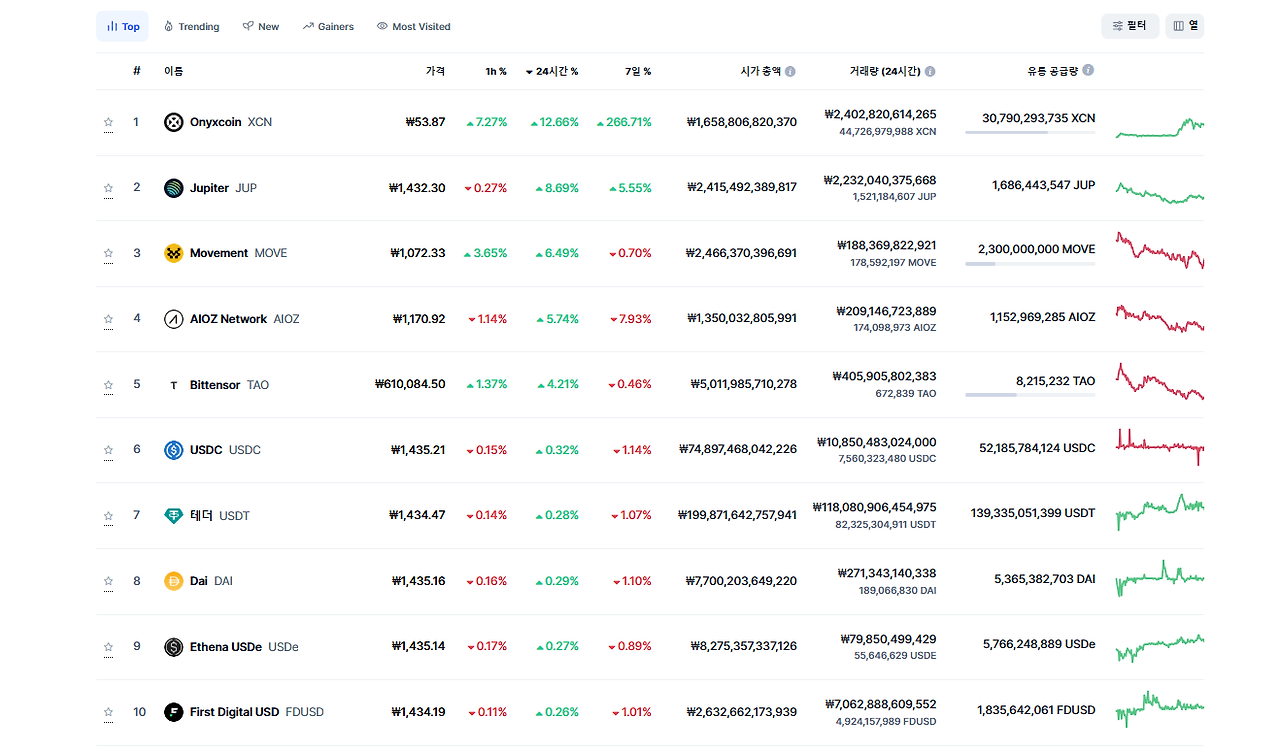Click Jupiter market cap ₩2,415,492,389,817
This screenshot has height=751, width=1280.
(x=742, y=187)
